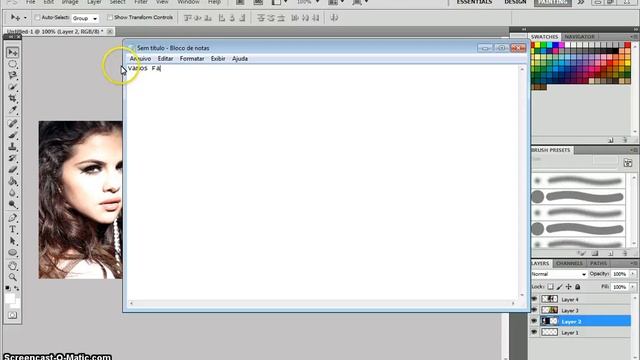This screenshot has height=360, width=640.
Task: Swap foreground and background colors
Action: [x=17, y=288]
